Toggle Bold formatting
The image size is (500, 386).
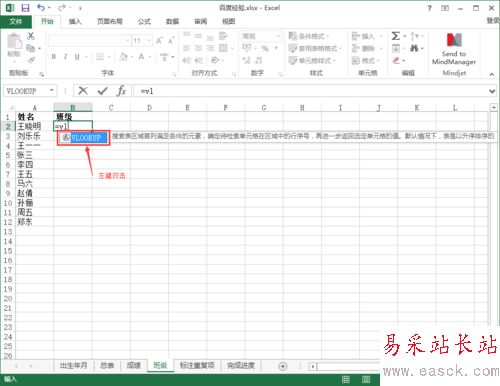pyautogui.click(x=54, y=57)
